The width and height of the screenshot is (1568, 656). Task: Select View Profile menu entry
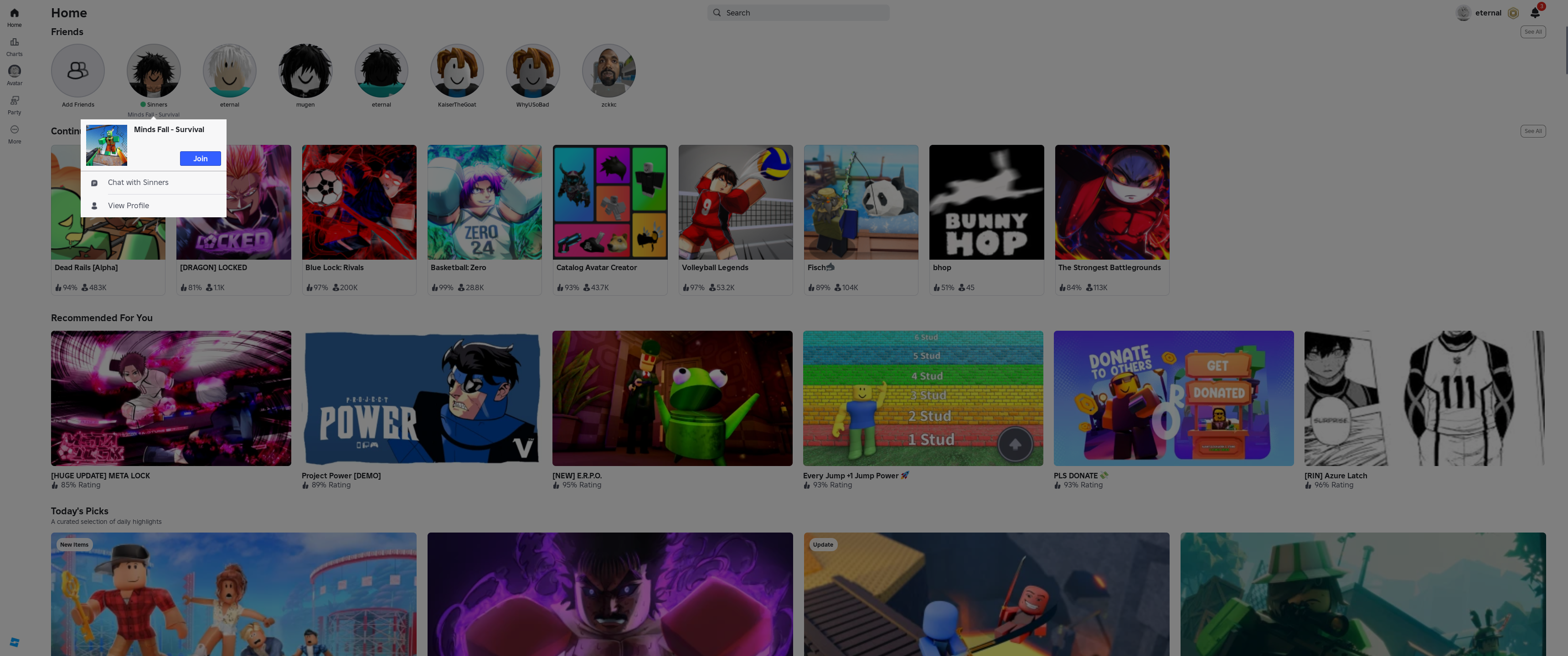(129, 206)
